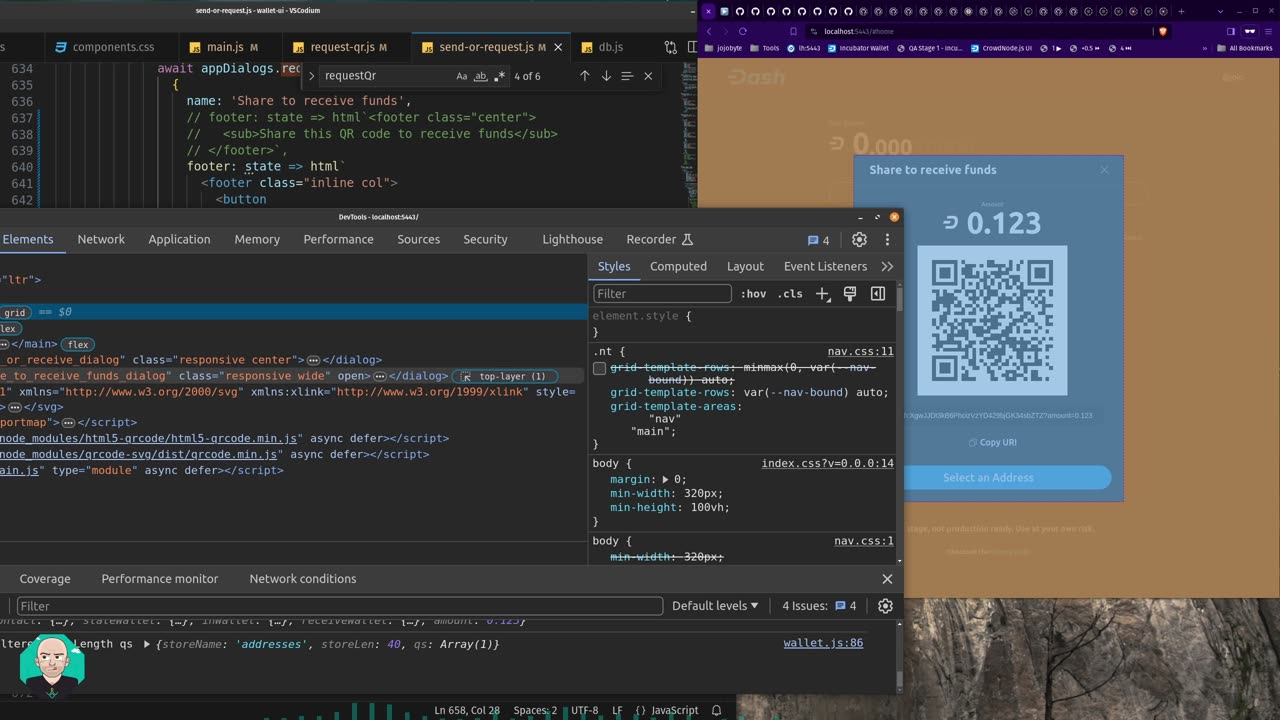Open DevTools settings gear
Viewport: 1280px width, 720px height.
tap(859, 239)
